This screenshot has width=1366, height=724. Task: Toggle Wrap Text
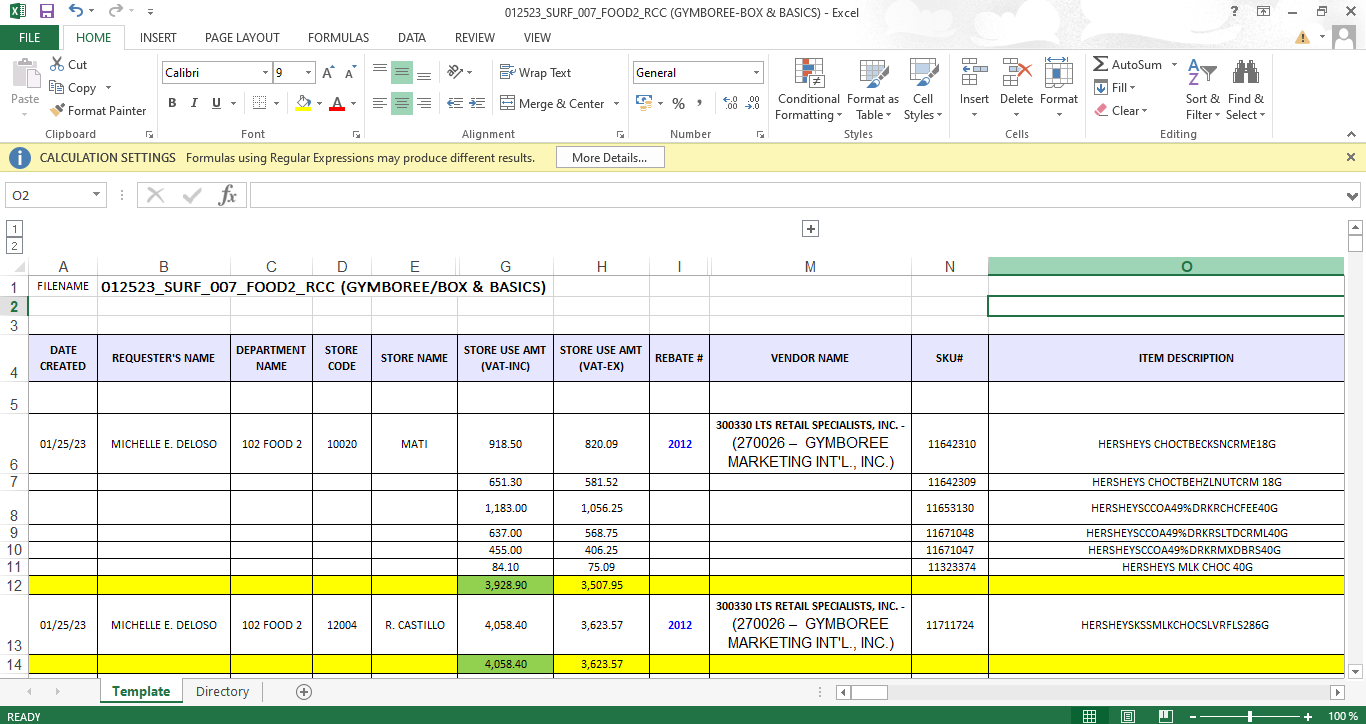(536, 73)
